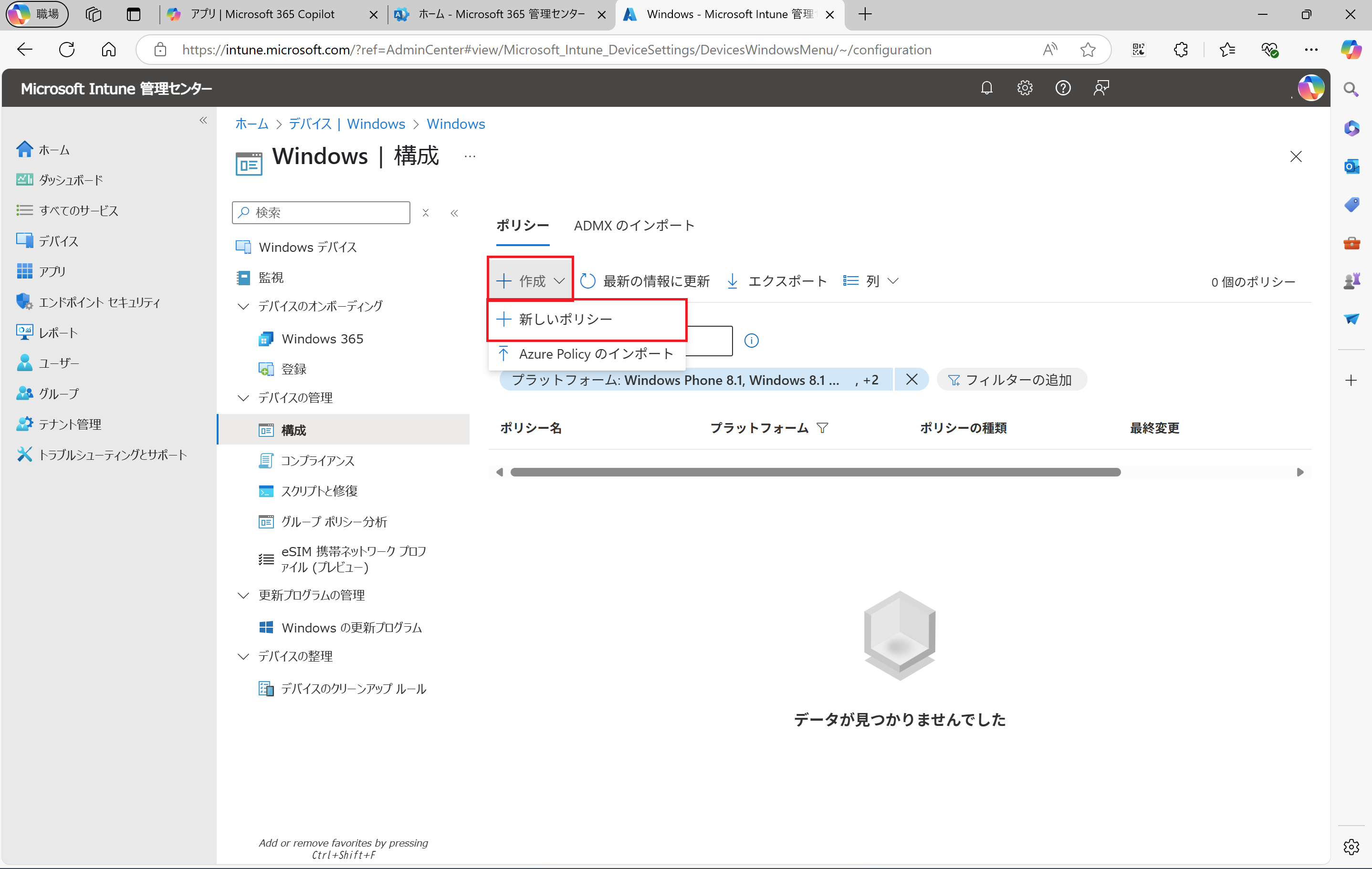Open the 列 columns dropdown
Viewport: 1372px width, 869px height.
click(x=872, y=281)
